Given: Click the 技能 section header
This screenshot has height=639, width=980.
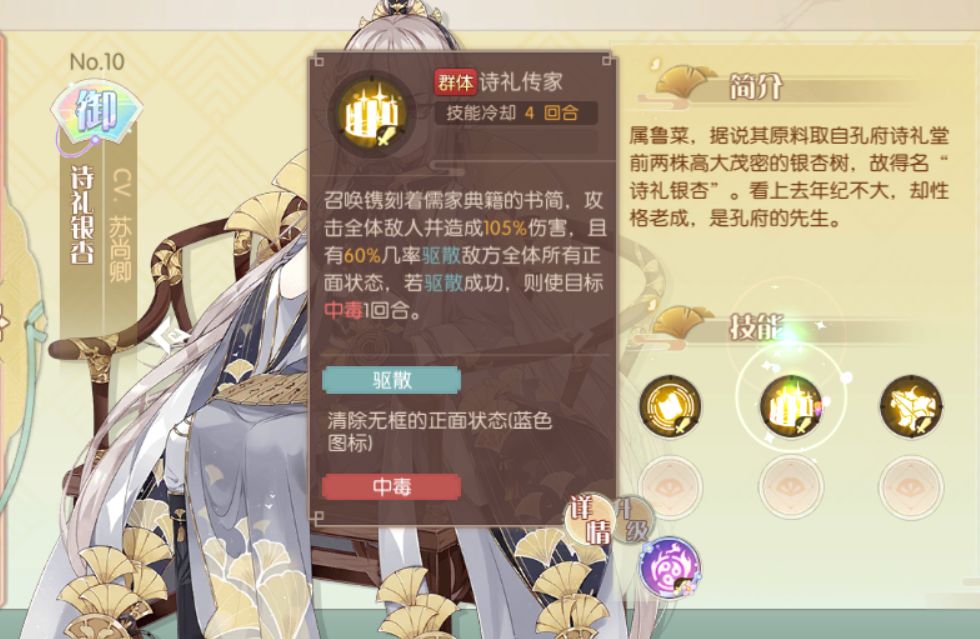Looking at the screenshot, I should pos(755,327).
